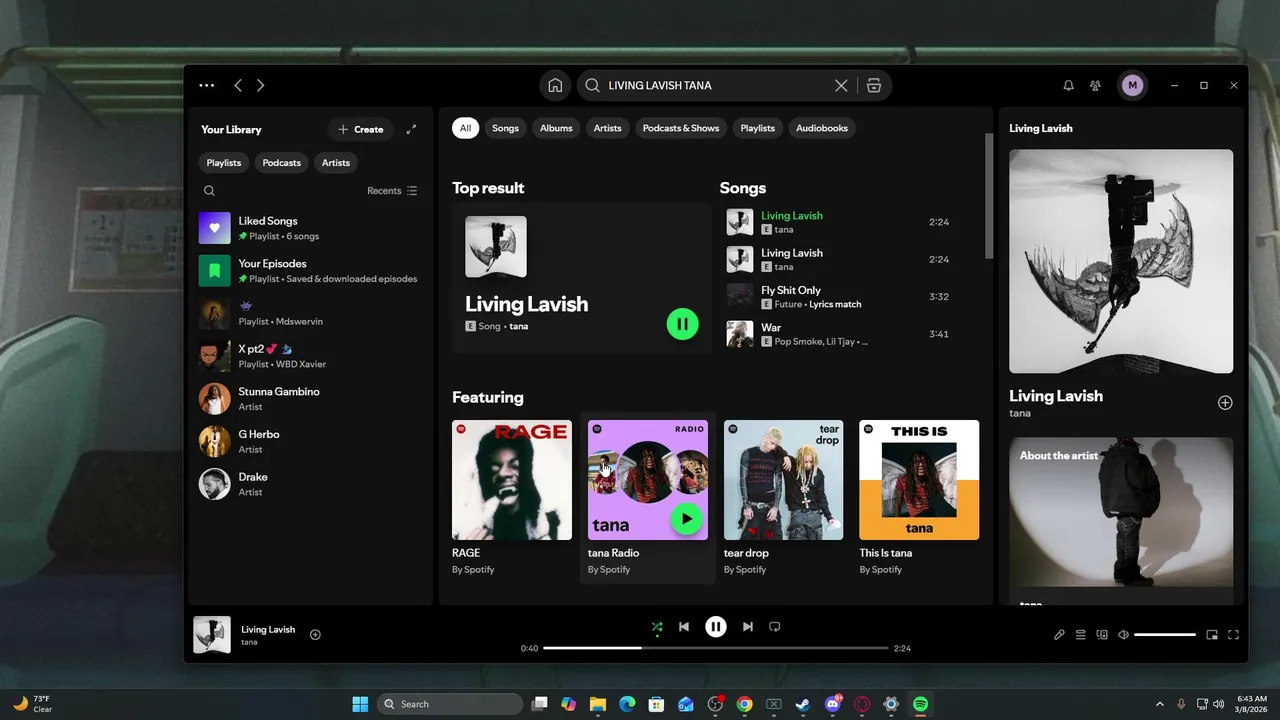
Task: Open the RAGE playlist thumbnail
Action: point(512,480)
